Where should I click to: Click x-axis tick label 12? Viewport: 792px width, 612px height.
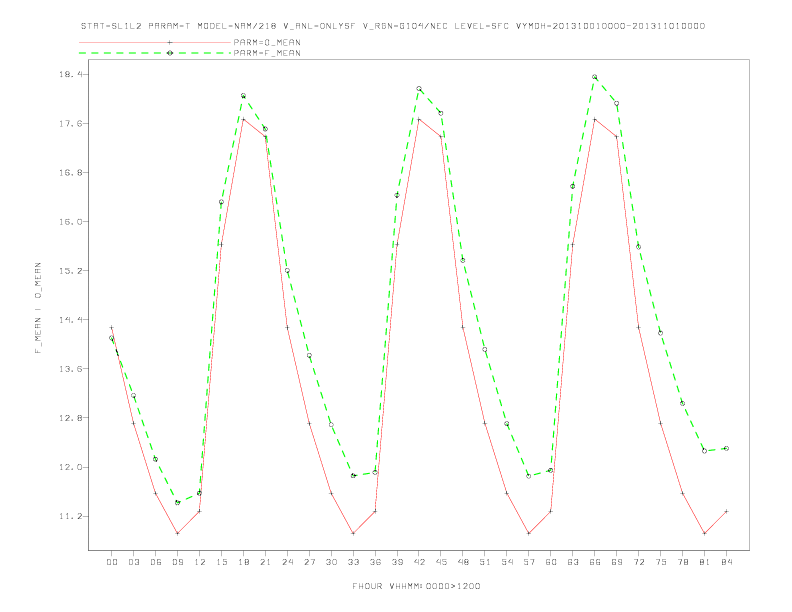[200, 562]
